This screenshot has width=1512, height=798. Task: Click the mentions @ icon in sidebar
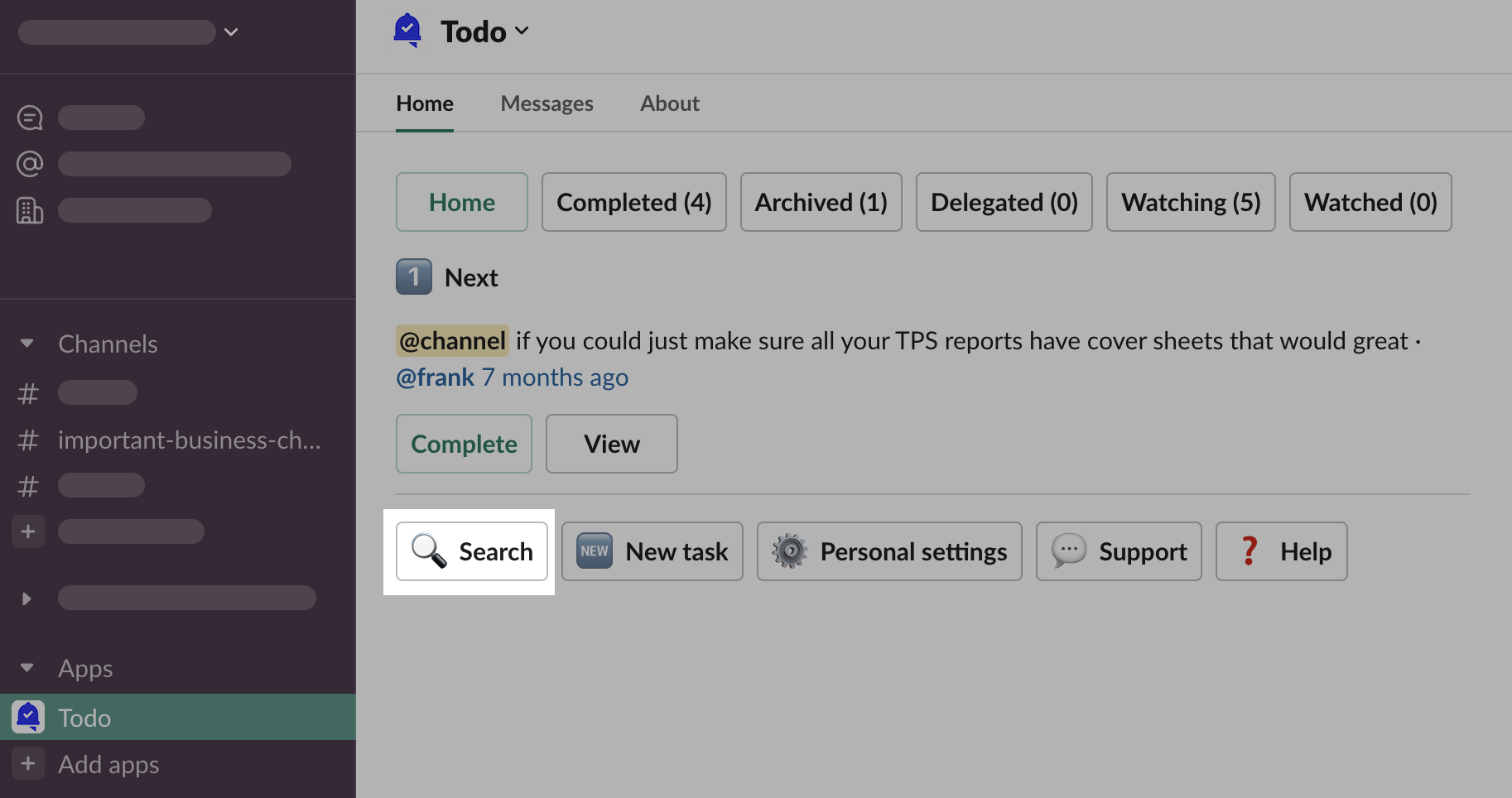(30, 164)
